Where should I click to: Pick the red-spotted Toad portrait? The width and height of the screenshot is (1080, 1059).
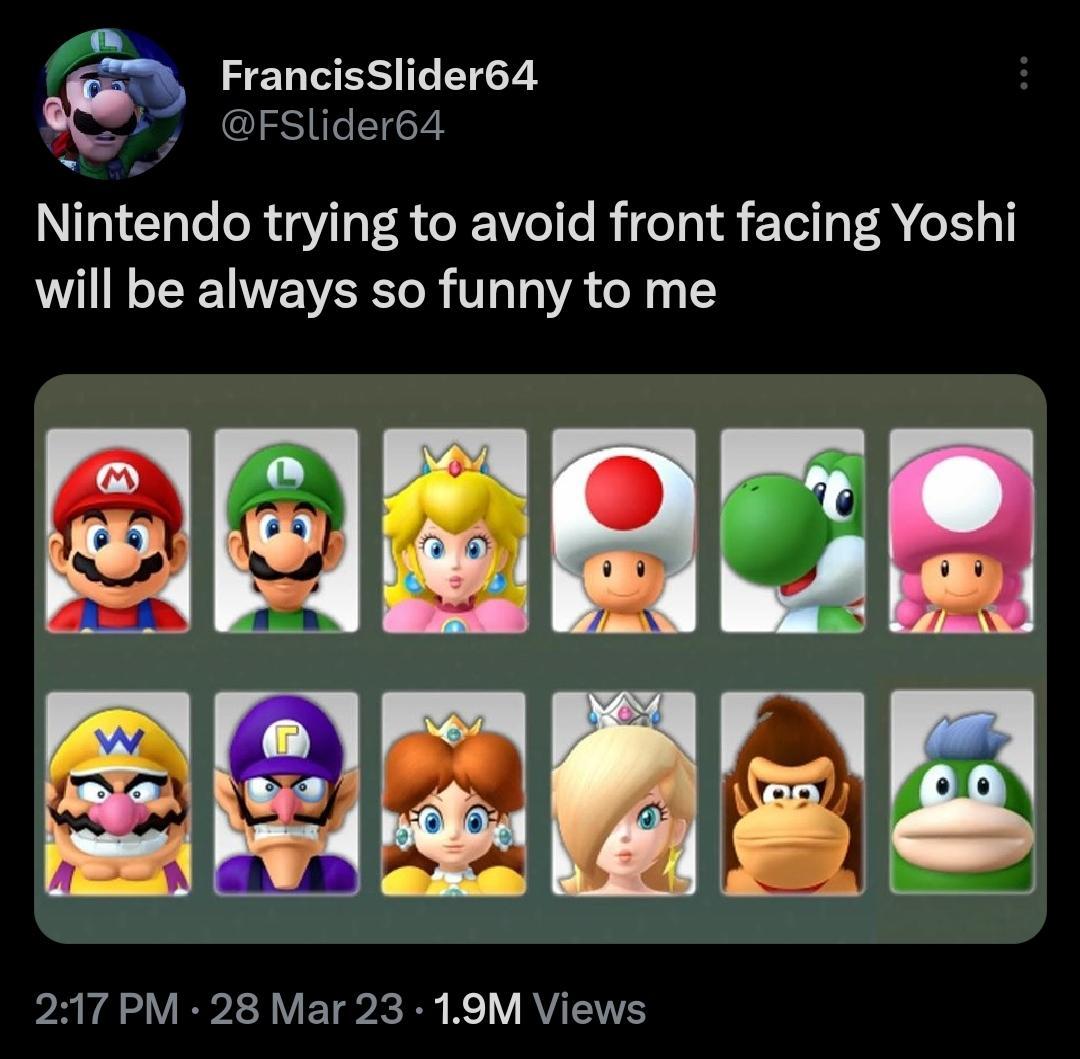pos(624,531)
